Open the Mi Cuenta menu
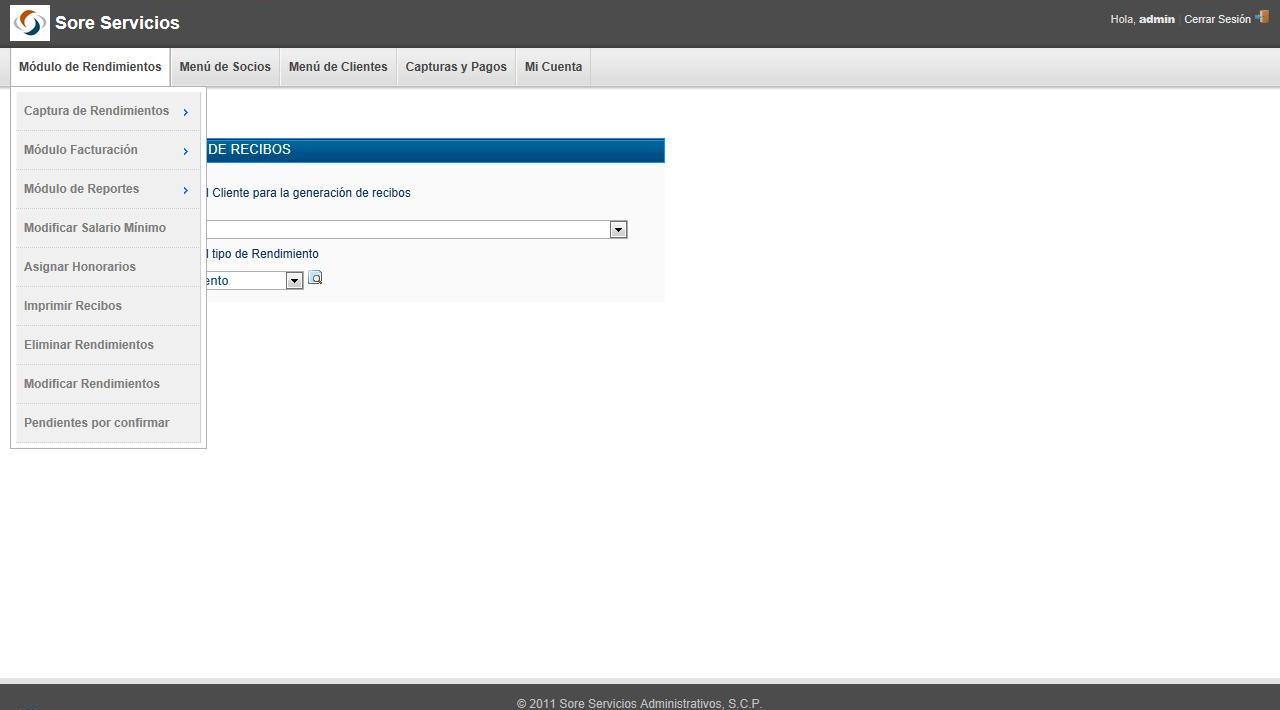Screen dimensions: 1280x710 (553, 67)
